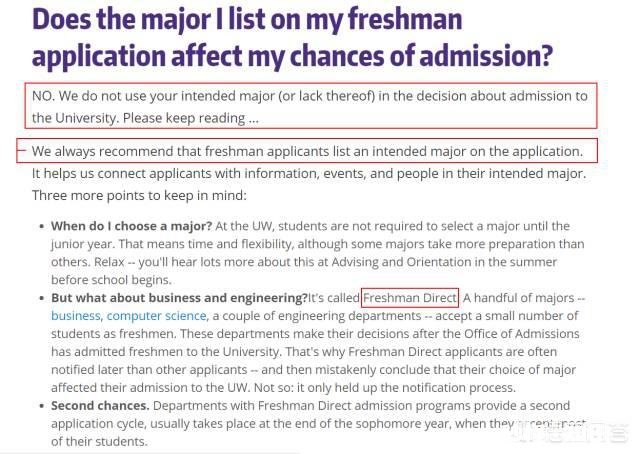The width and height of the screenshot is (640, 454).
Task: Click the "business" hyperlink
Action: point(76,315)
